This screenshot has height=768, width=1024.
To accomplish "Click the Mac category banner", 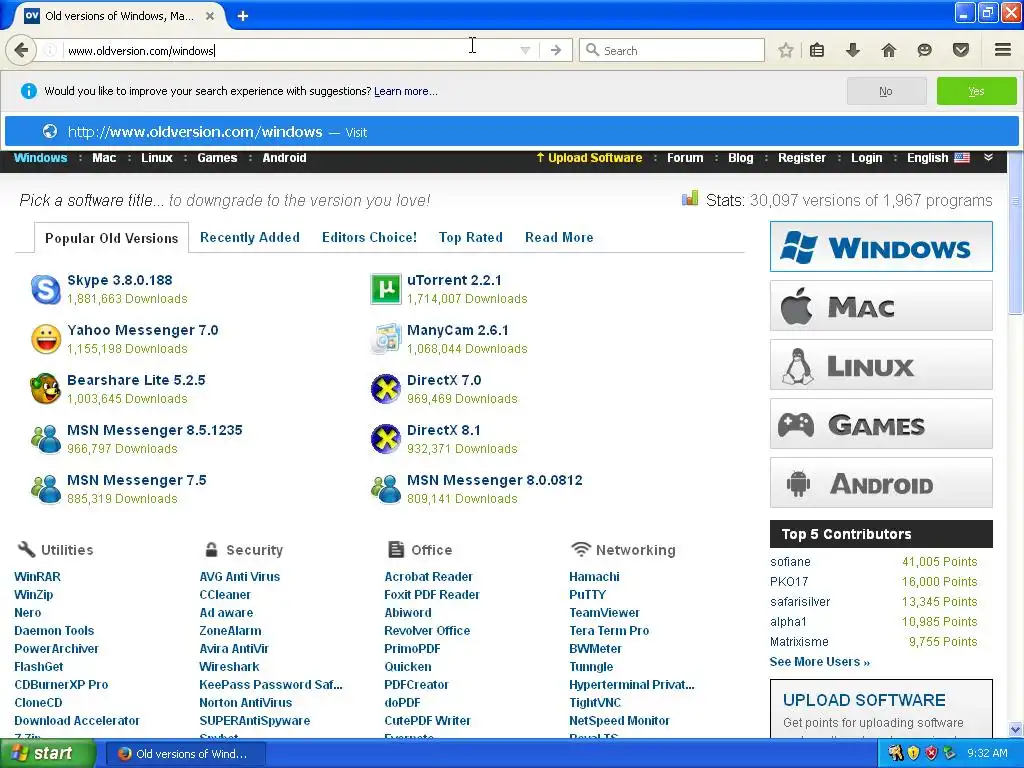I will tap(881, 306).
